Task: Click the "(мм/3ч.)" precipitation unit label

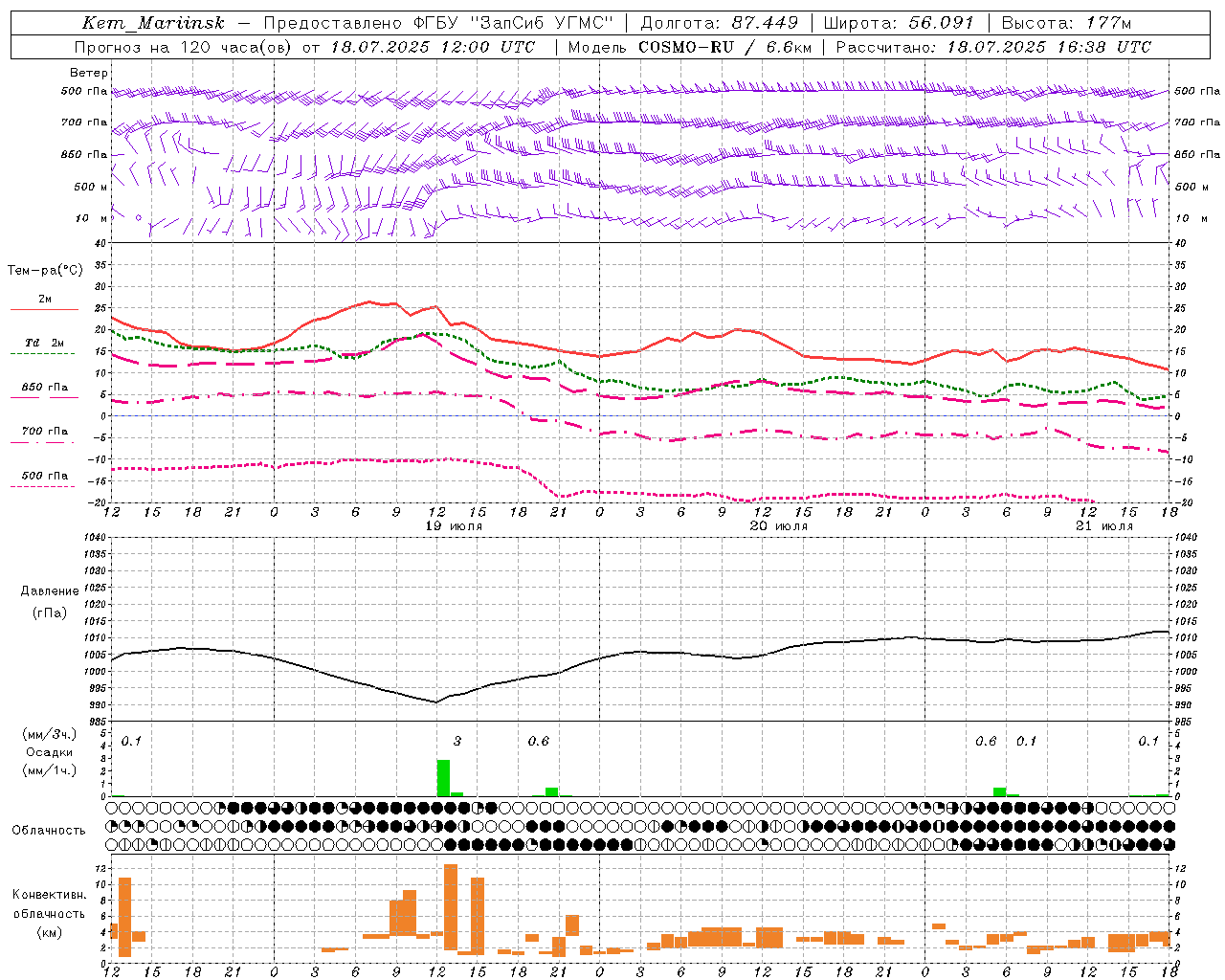Action: pos(49,734)
